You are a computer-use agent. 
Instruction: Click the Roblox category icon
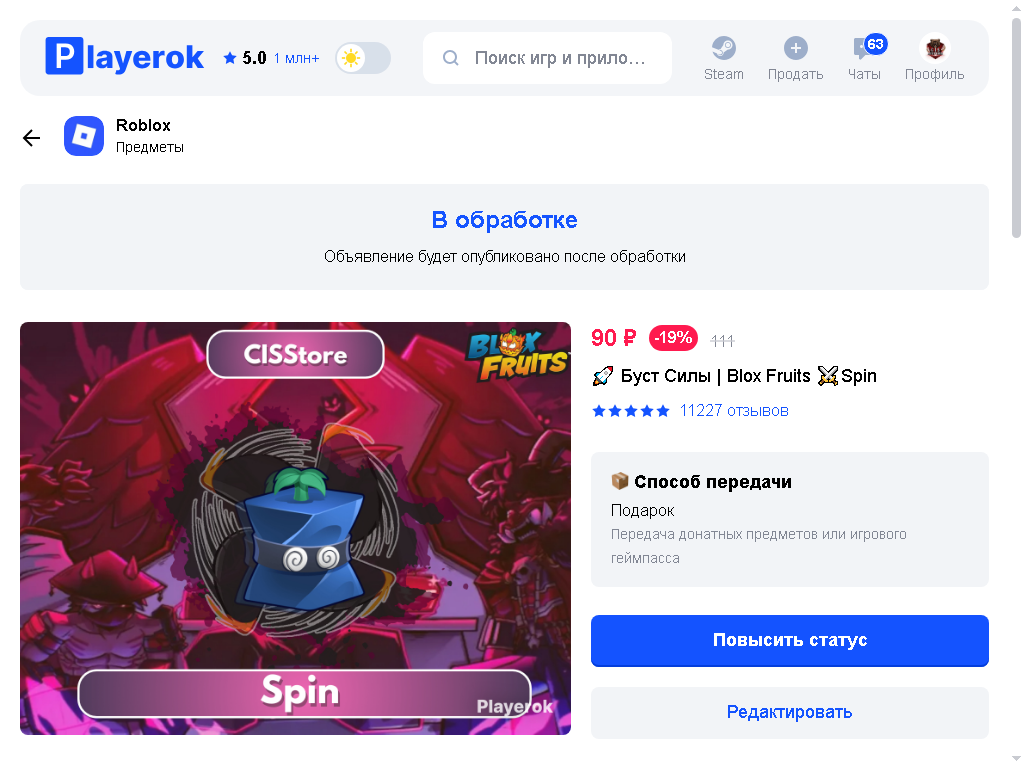click(84, 136)
